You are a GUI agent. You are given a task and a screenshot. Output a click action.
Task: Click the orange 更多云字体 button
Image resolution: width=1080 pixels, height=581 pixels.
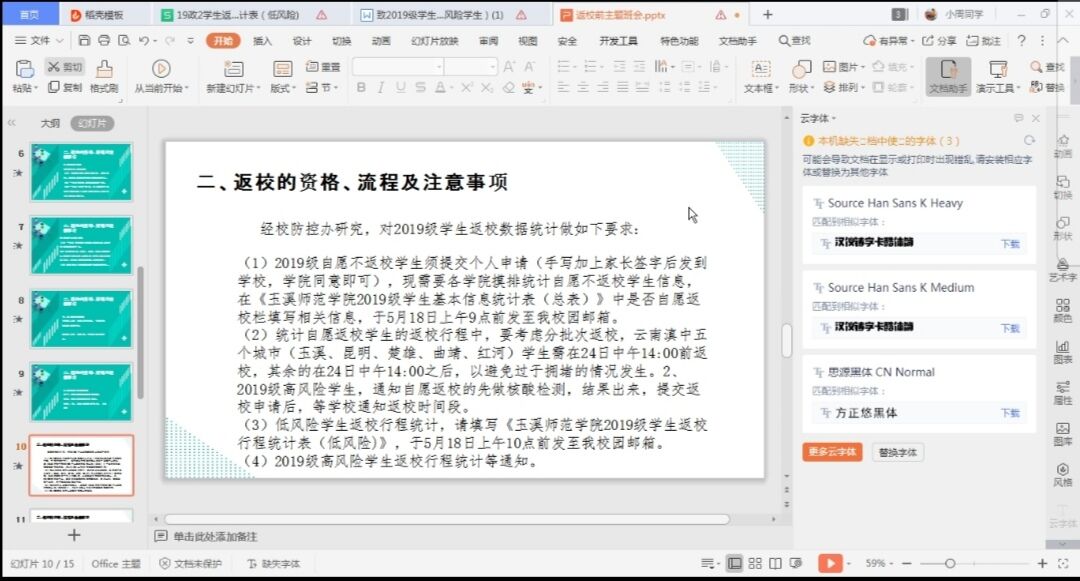(x=831, y=452)
